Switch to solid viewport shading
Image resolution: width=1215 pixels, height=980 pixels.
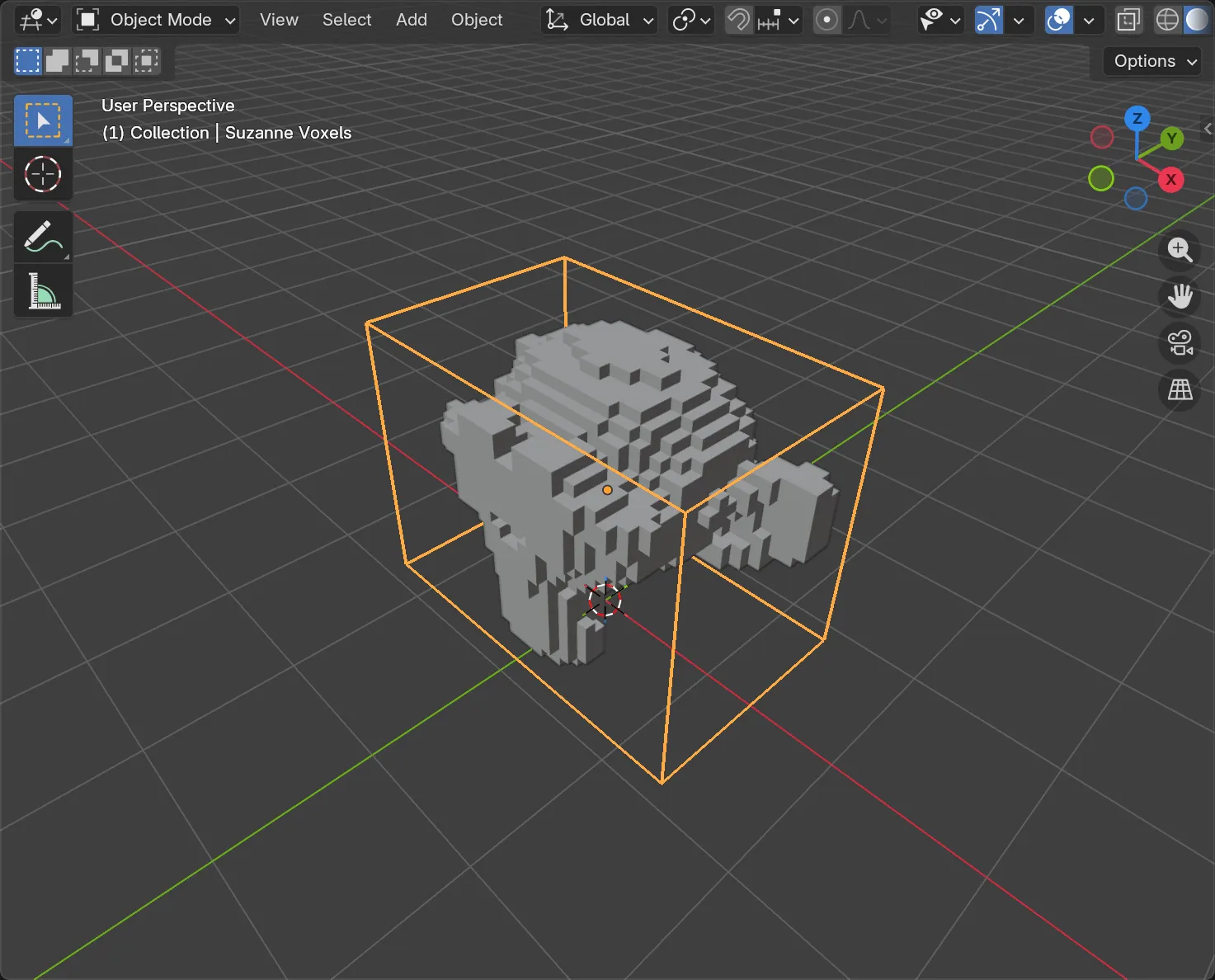point(1196,20)
